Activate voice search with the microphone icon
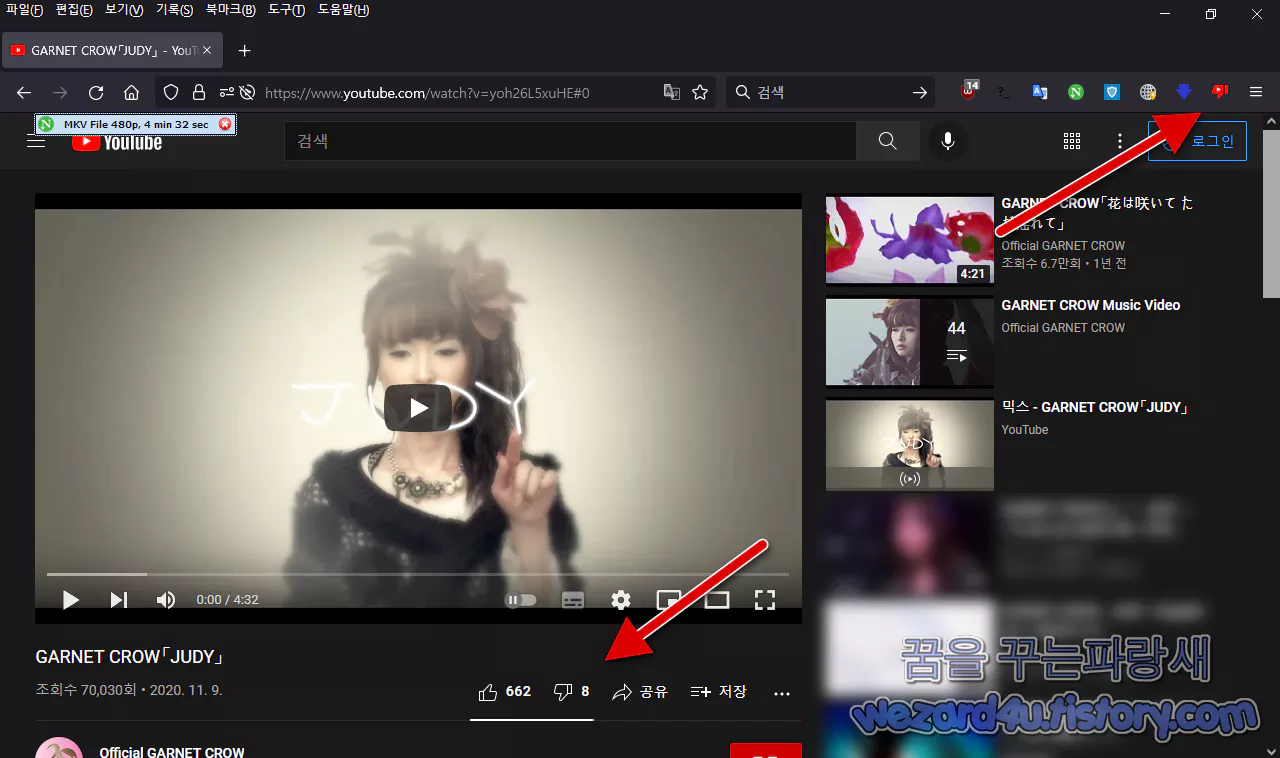 tap(947, 141)
